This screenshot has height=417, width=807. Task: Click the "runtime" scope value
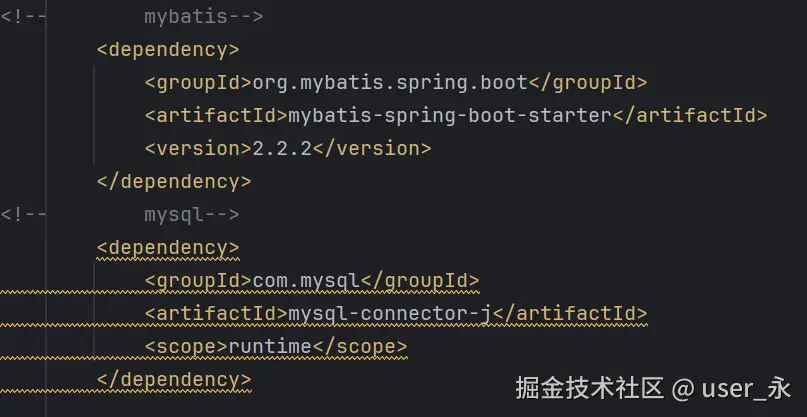pos(270,347)
